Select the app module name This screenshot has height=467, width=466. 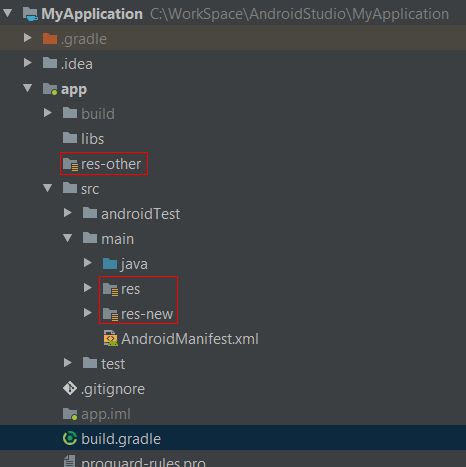(x=74, y=90)
